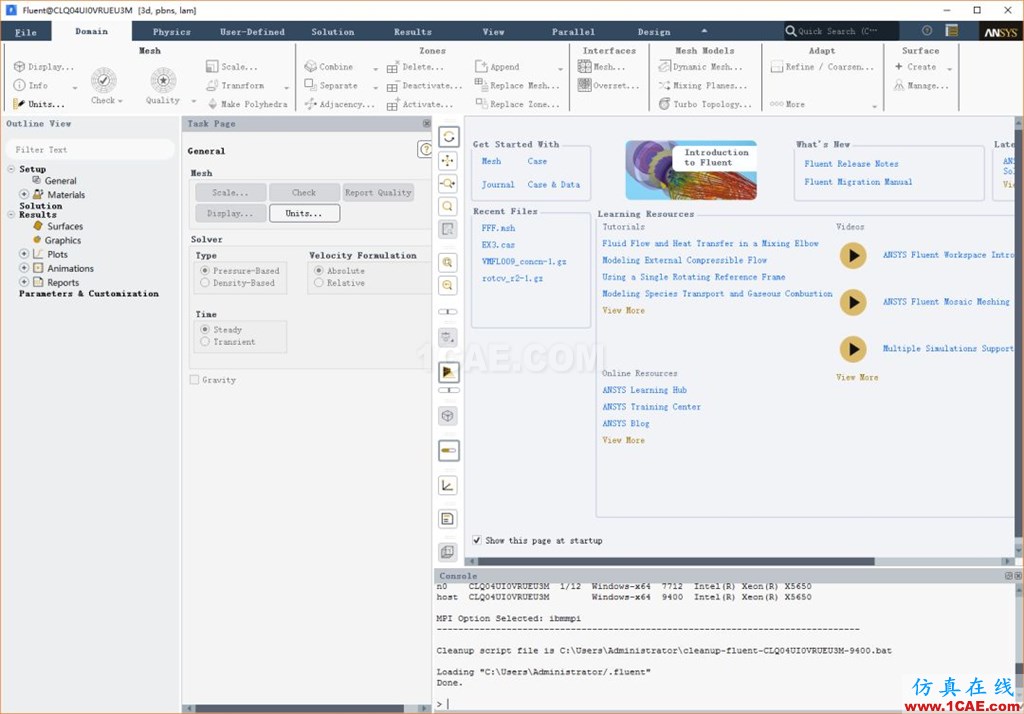Screen dimensions: 1024x714
Task: Play ANSYS Fluent Mosaic Meshing video
Action: click(853, 302)
